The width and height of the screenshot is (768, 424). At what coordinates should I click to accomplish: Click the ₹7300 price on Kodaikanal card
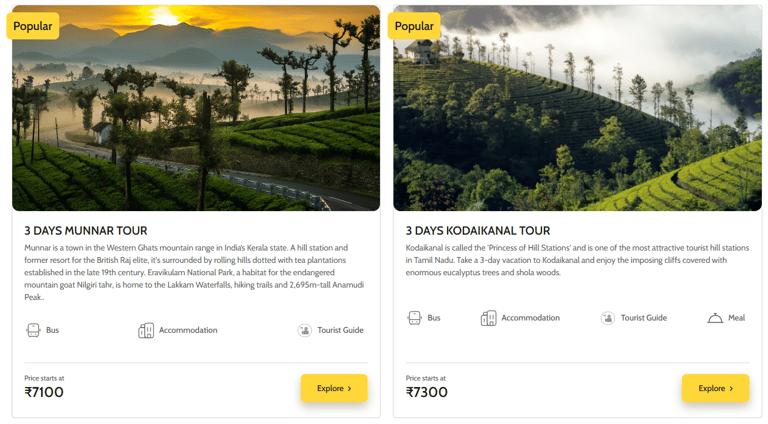427,392
